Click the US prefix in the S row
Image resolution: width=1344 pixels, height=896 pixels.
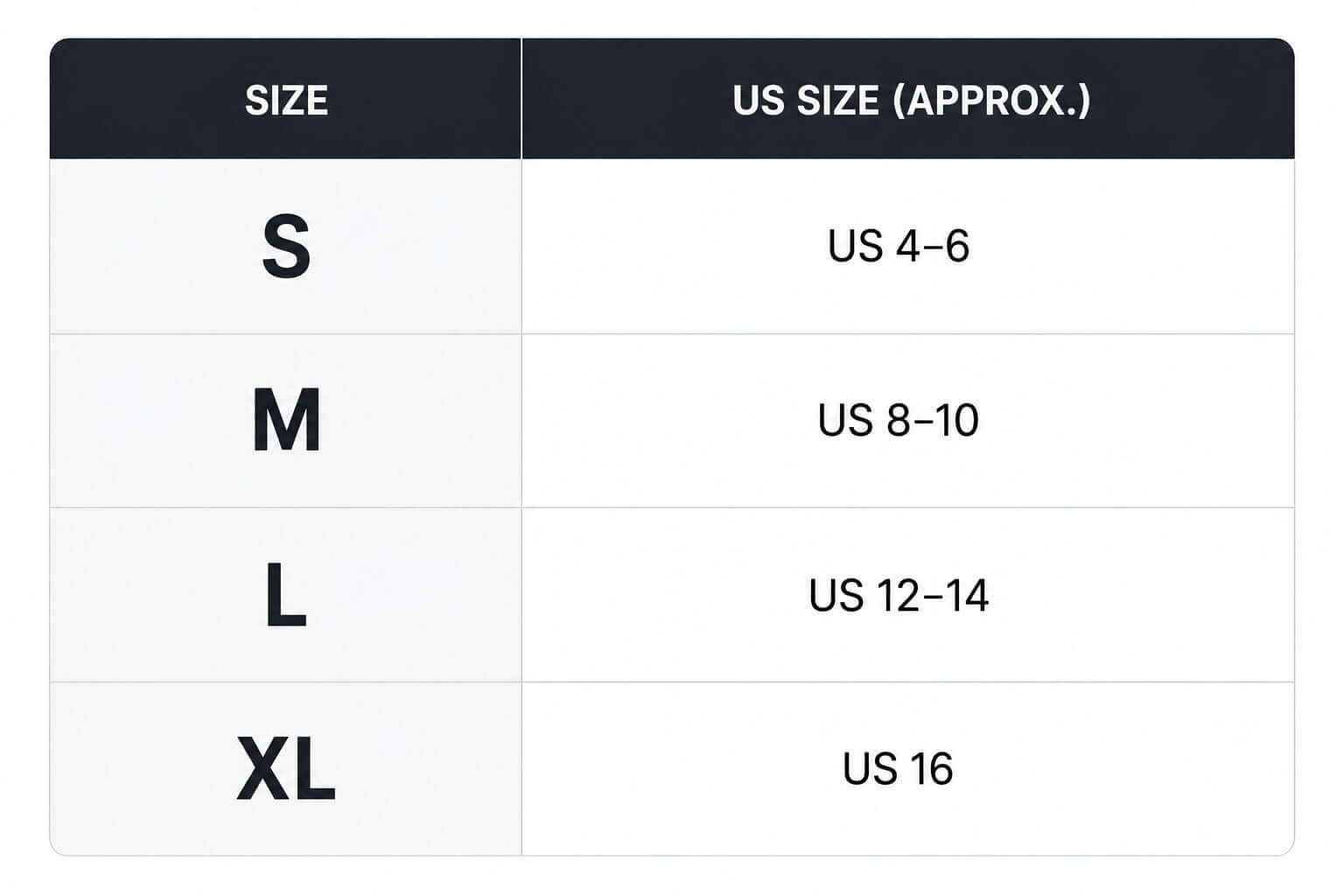[856, 246]
